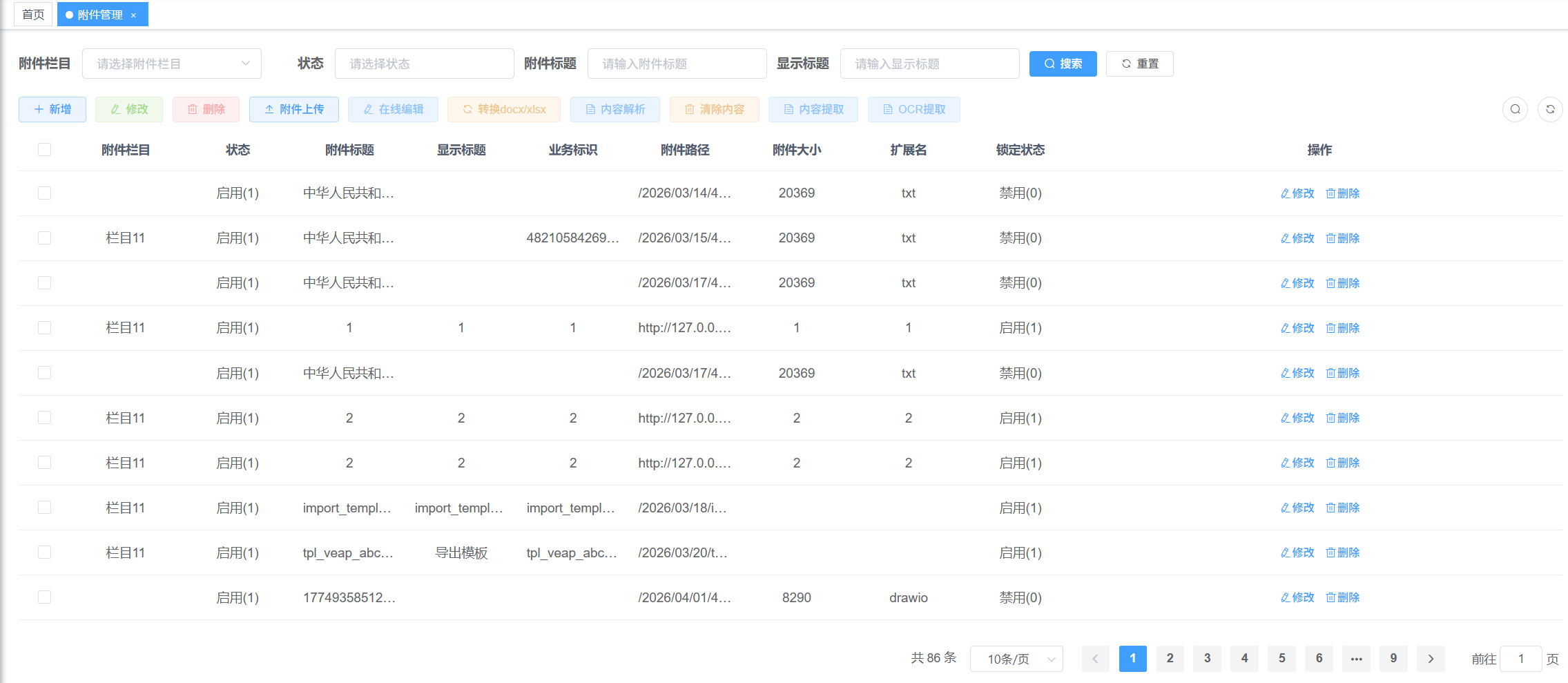The width and height of the screenshot is (1568, 683).
Task: Click 修改 in the /2026/03/14 row
Action: [x=1297, y=193]
